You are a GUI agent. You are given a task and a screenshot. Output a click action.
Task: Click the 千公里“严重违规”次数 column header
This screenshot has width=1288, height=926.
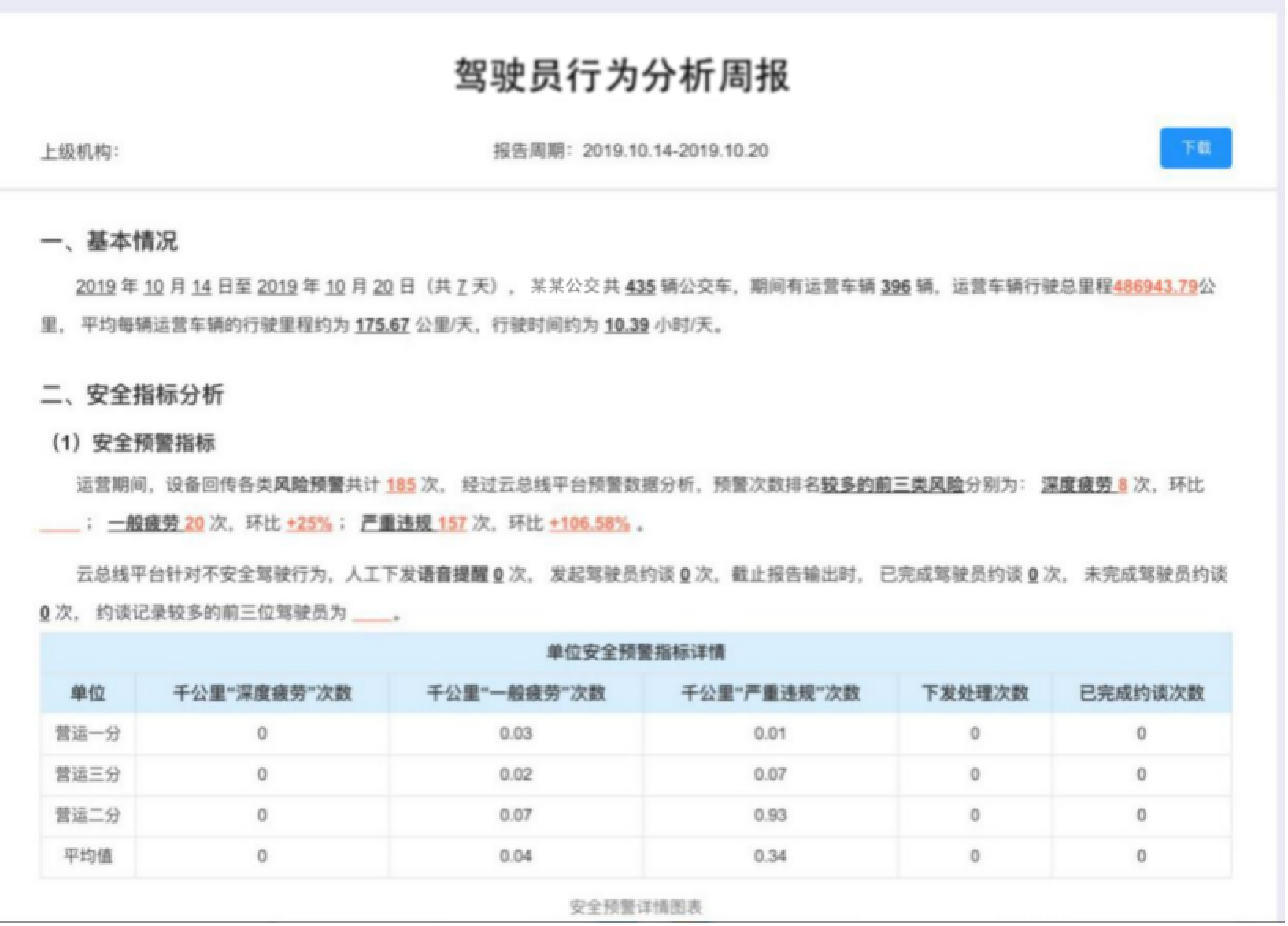tap(770, 693)
